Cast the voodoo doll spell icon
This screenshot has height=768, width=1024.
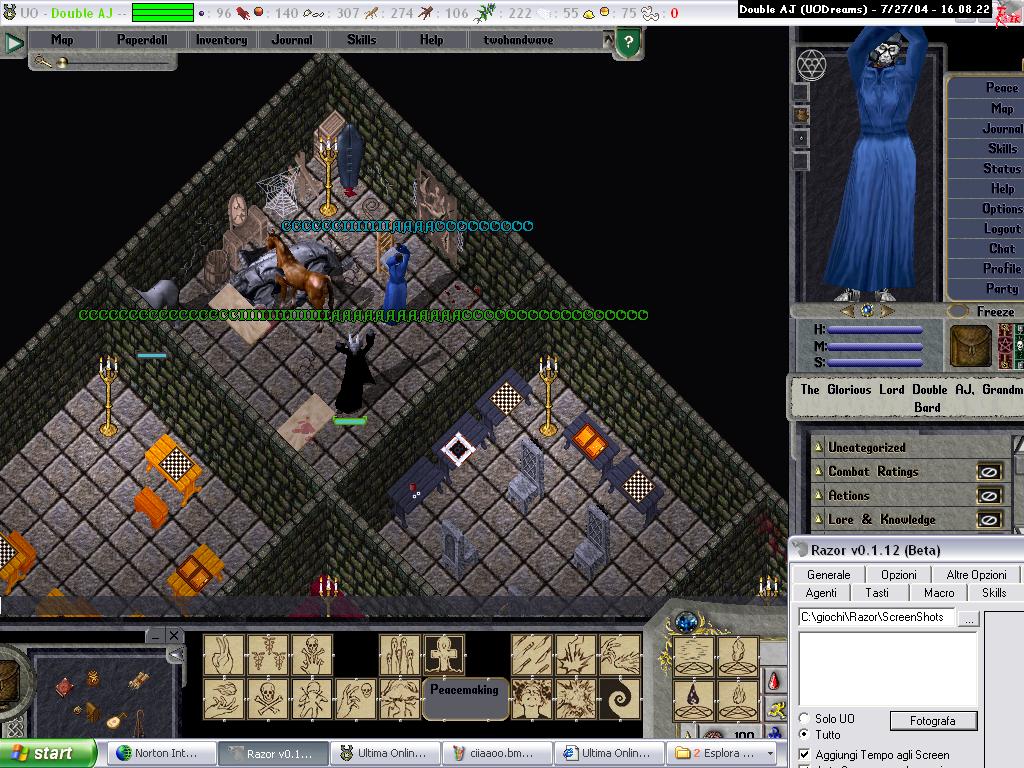click(312, 698)
